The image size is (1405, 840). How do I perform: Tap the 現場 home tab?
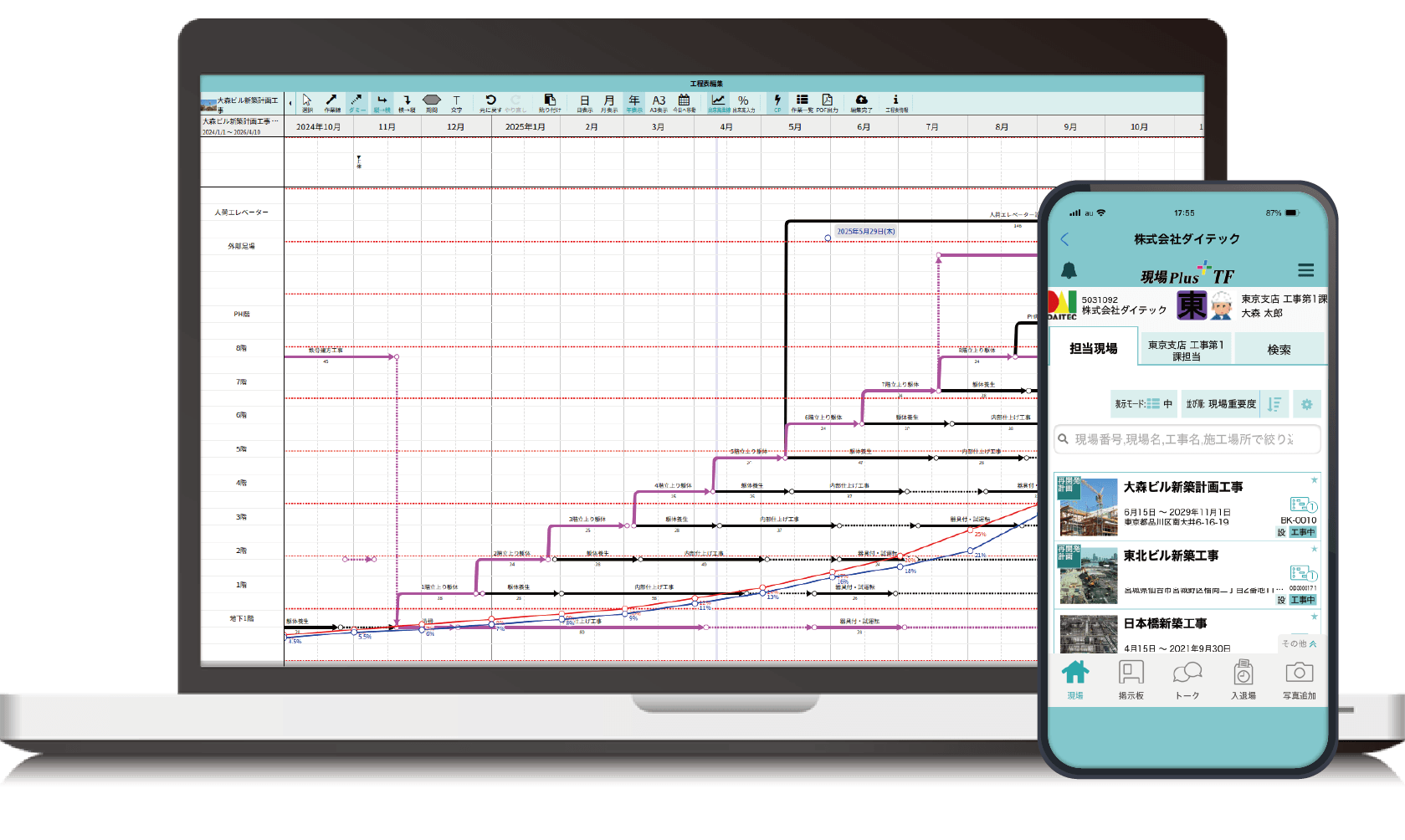tap(1075, 679)
